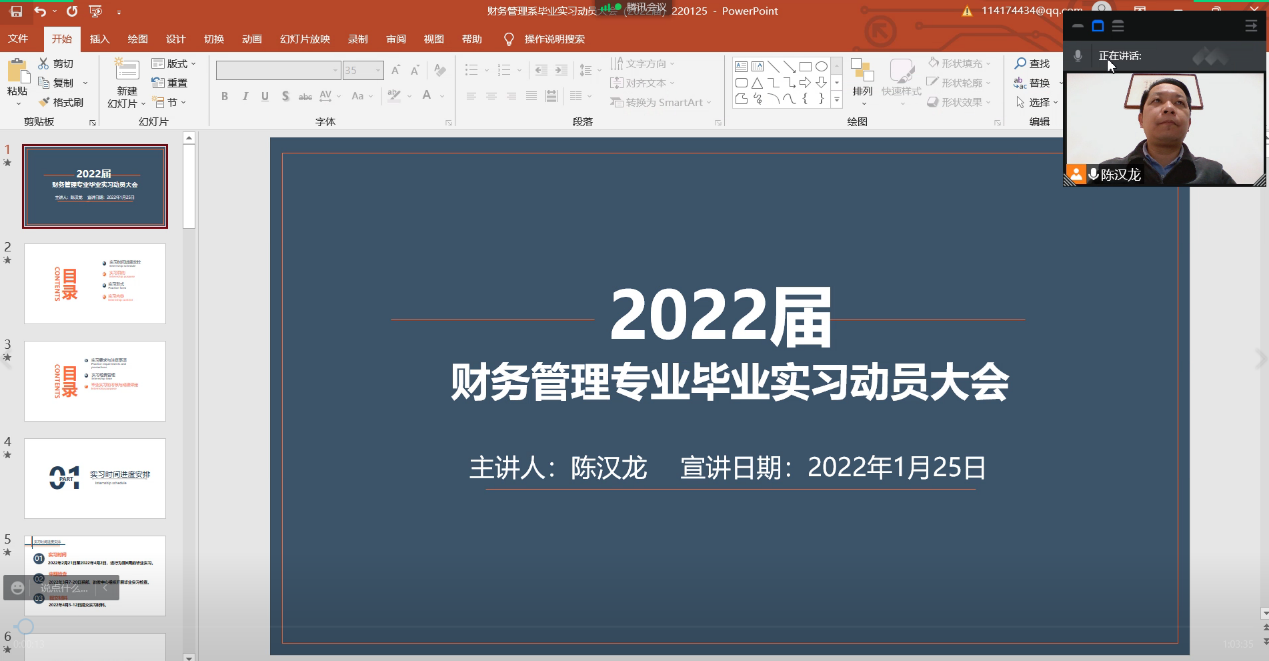Open the font name dropdown

point(335,71)
